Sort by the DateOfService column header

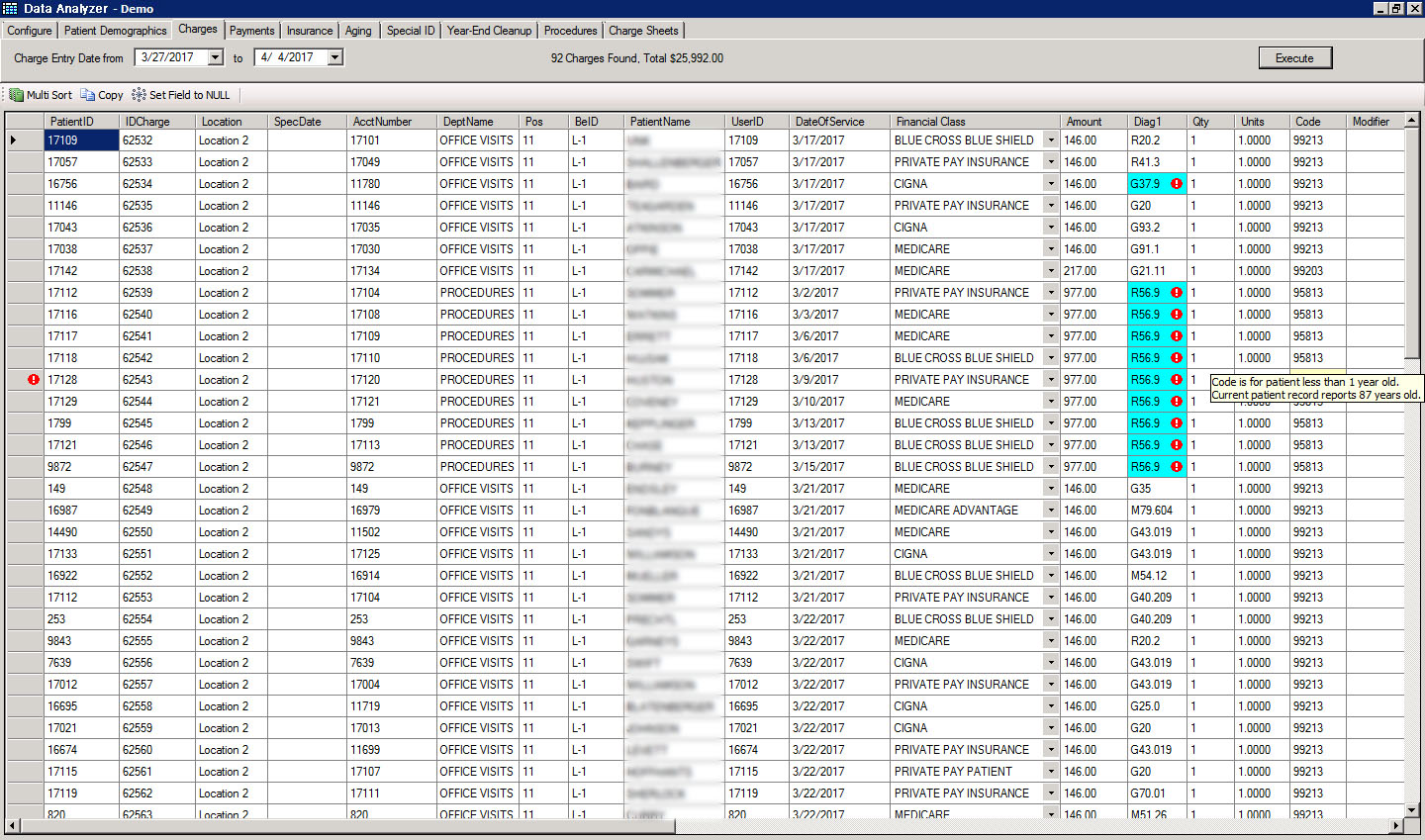(839, 122)
